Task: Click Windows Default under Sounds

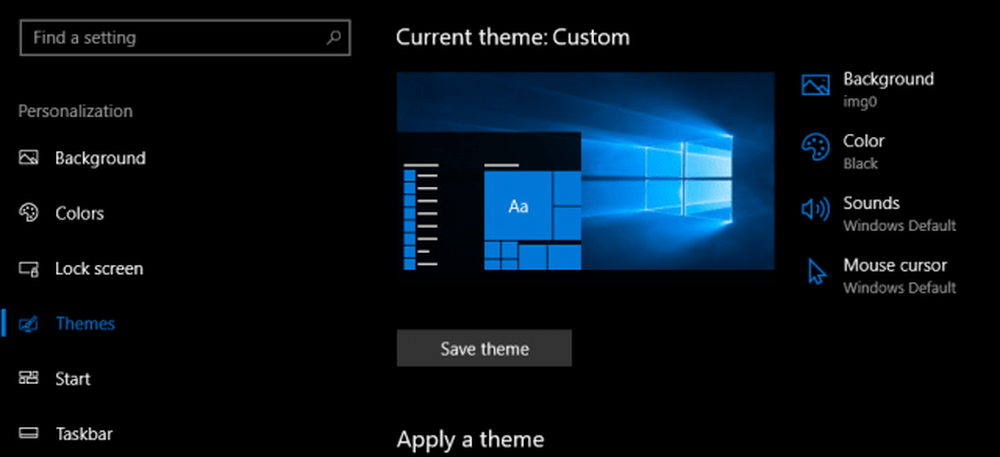Action: pyautogui.click(x=899, y=225)
